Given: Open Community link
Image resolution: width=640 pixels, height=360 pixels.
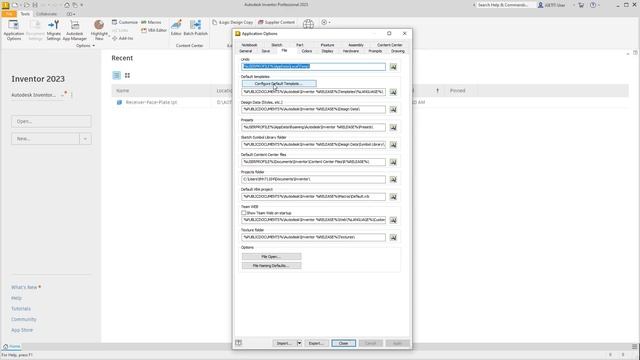Looking at the screenshot, I should [x=24, y=319].
